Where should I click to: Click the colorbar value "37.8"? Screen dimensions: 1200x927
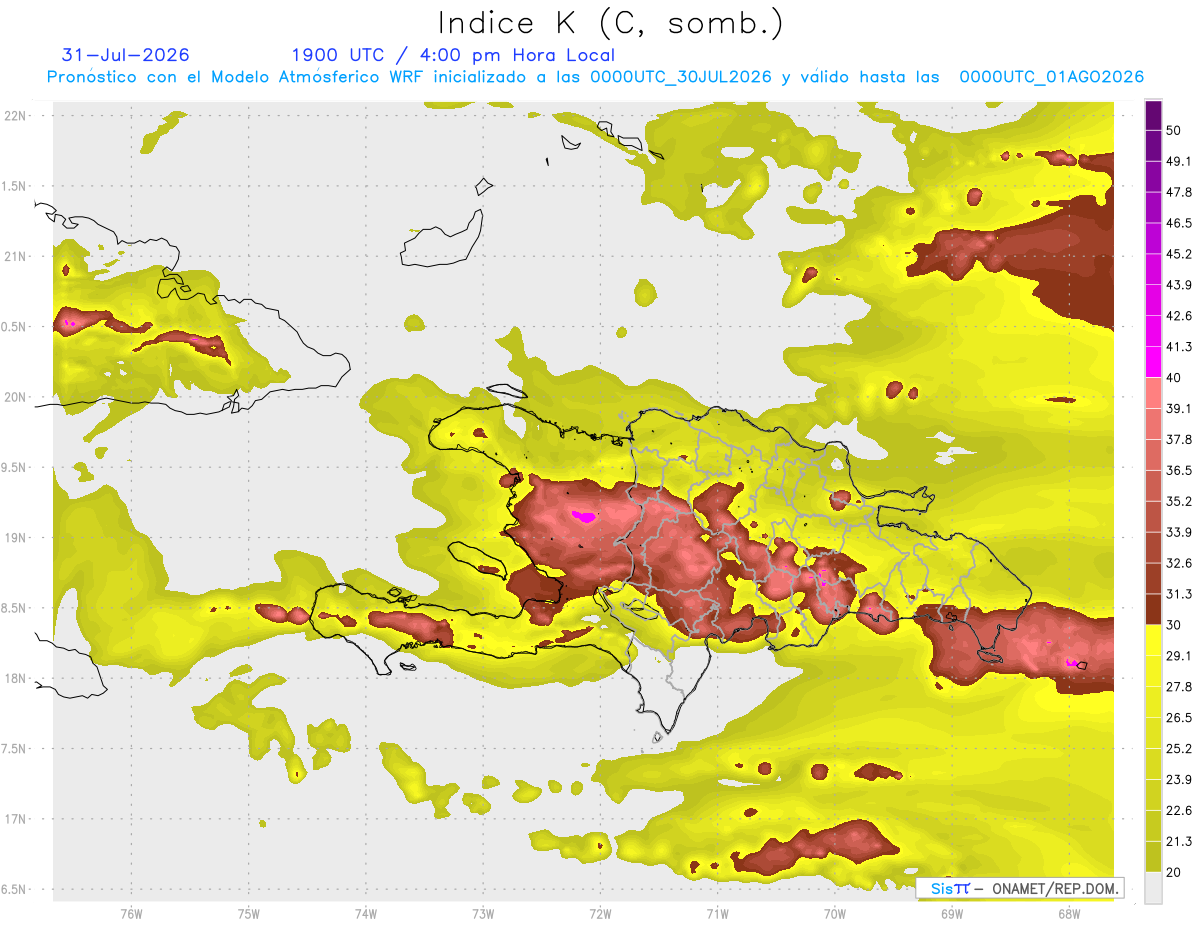coord(1178,439)
